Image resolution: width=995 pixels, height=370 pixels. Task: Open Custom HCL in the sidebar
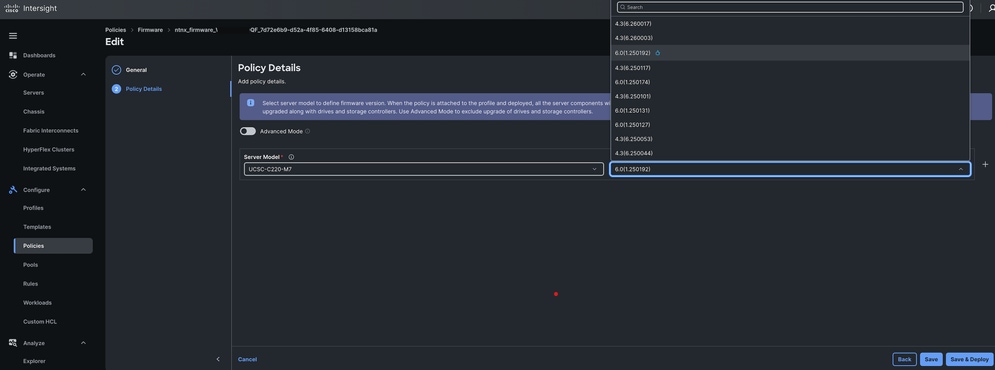(x=40, y=322)
